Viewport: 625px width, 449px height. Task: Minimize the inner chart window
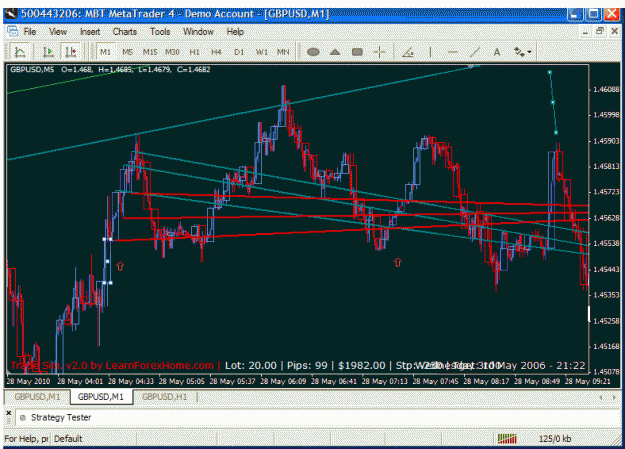coord(585,32)
